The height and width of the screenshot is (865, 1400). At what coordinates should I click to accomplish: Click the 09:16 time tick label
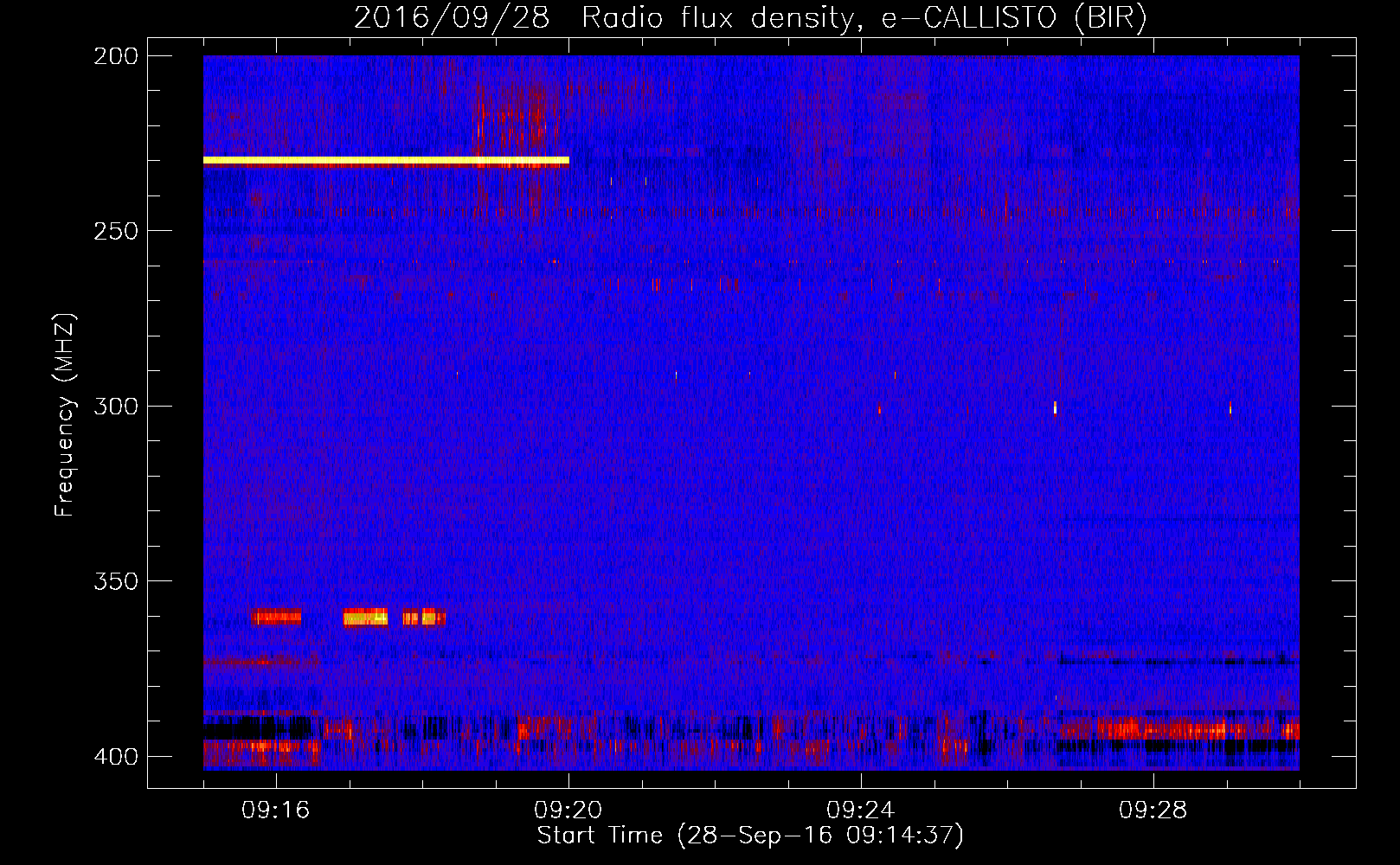pos(276,811)
